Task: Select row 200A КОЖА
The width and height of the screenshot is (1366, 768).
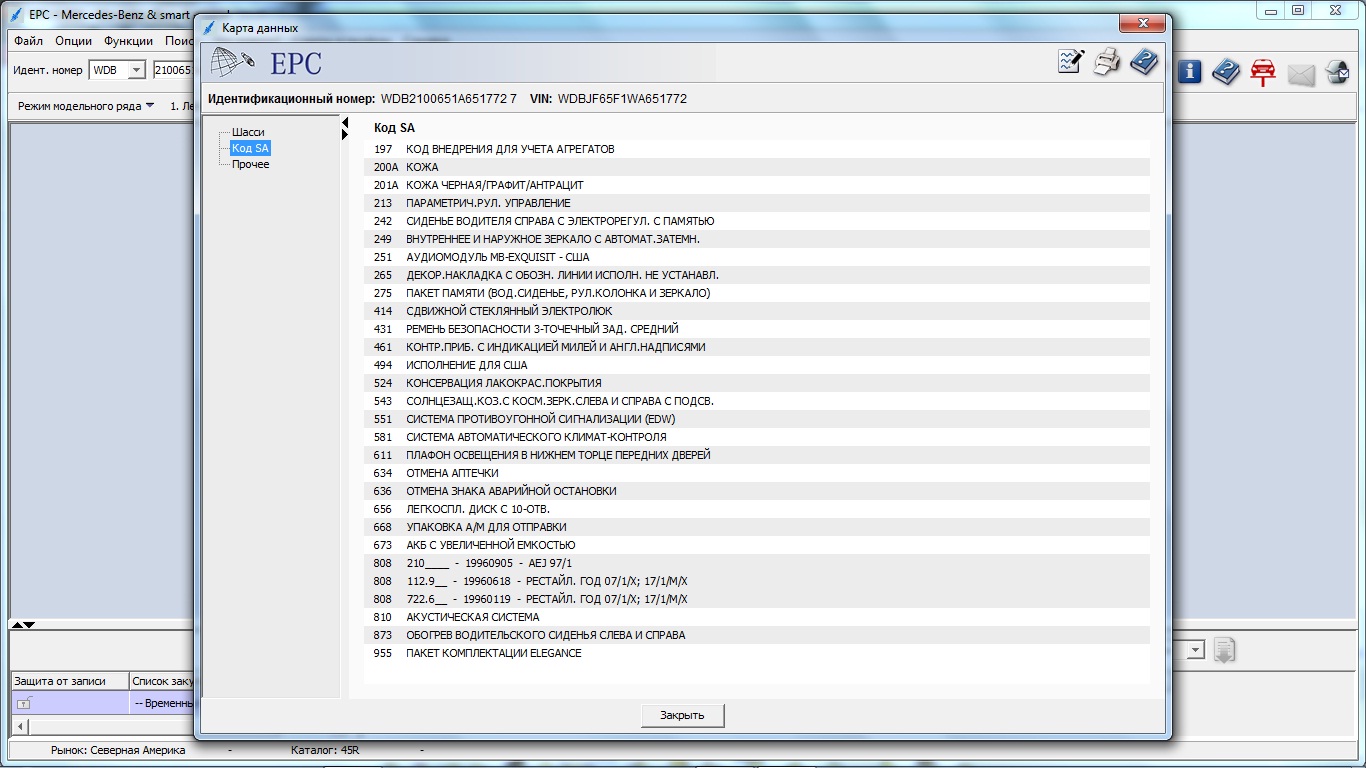Action: [757, 167]
